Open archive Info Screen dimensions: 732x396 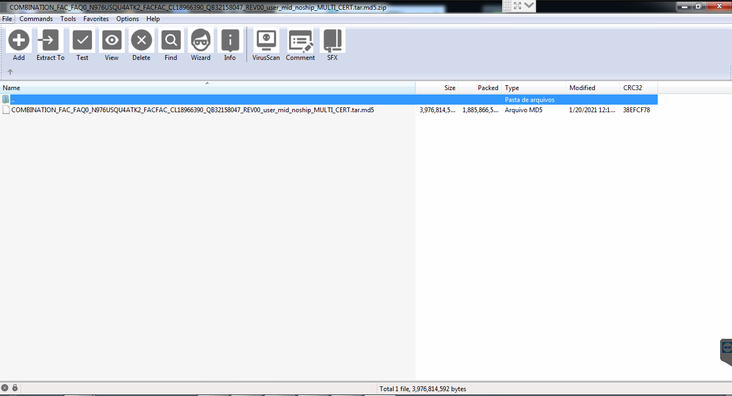point(230,40)
